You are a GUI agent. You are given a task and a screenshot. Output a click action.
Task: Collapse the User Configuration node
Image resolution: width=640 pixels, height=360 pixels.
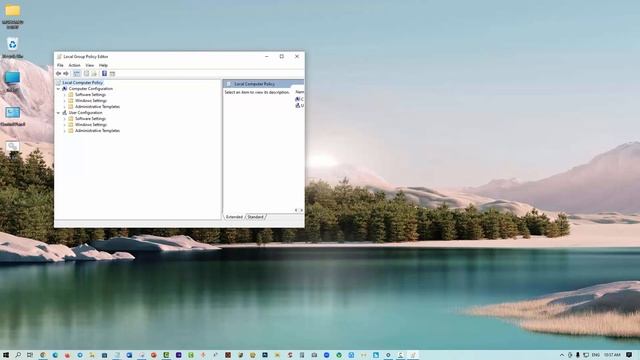(x=58, y=113)
